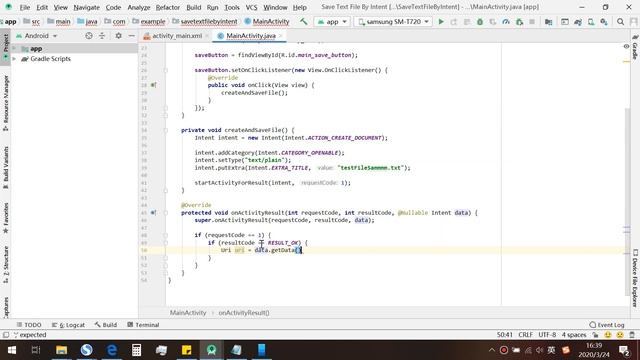Open the app run configuration dropdown

332,22
